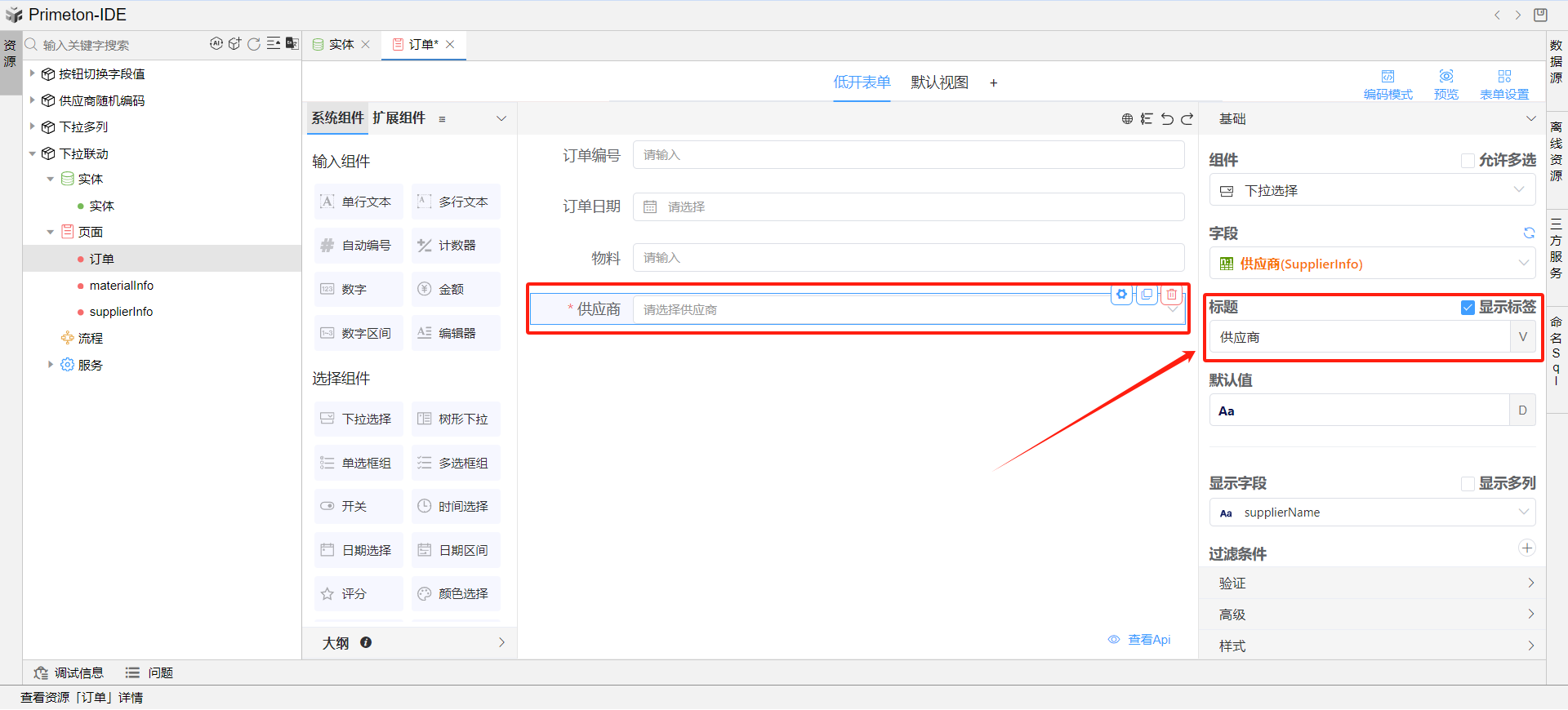Viewport: 1568px width, 710px height.
Task: Click the 订单编号 input field
Action: coord(907,155)
